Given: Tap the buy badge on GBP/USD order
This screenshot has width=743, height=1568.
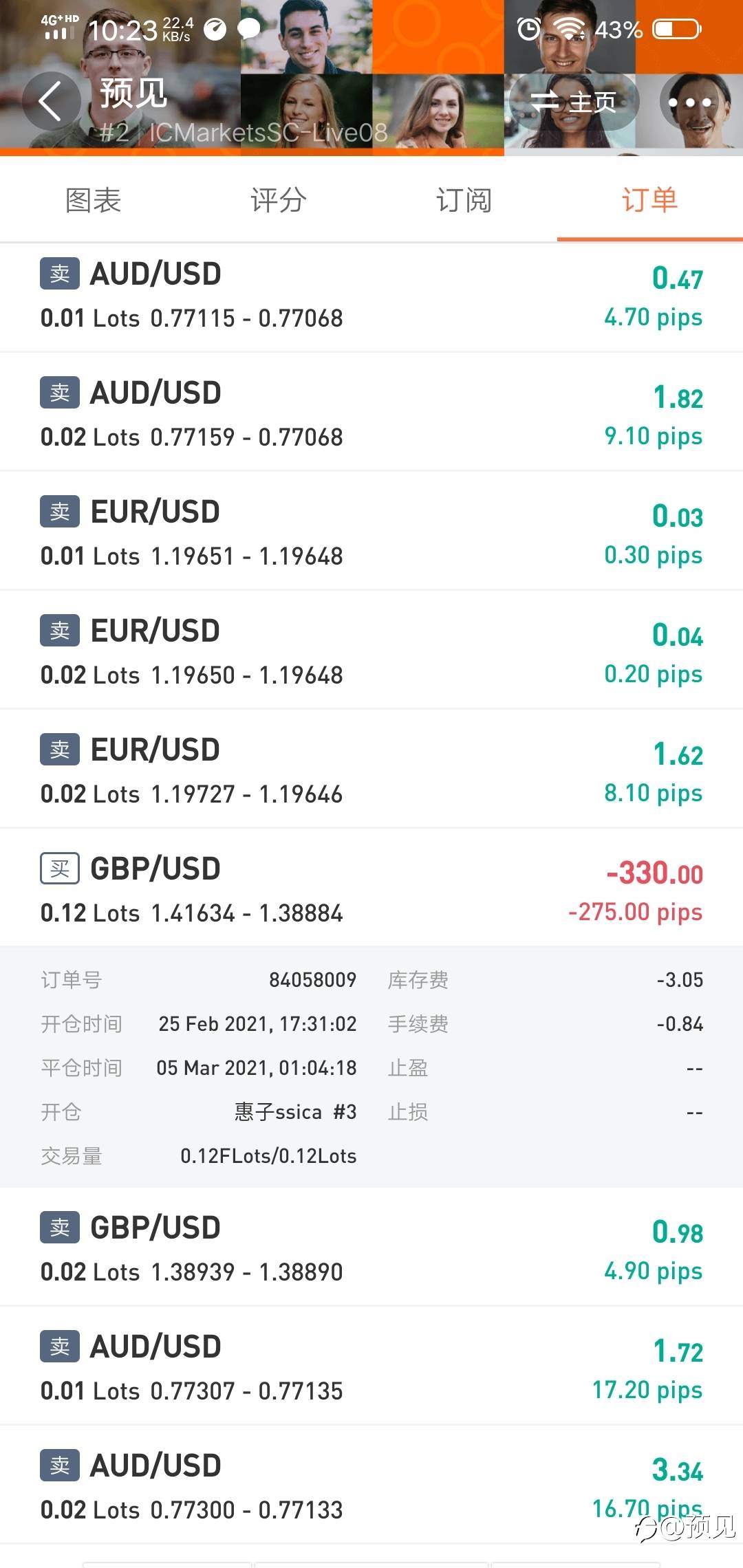Looking at the screenshot, I should pos(60,869).
